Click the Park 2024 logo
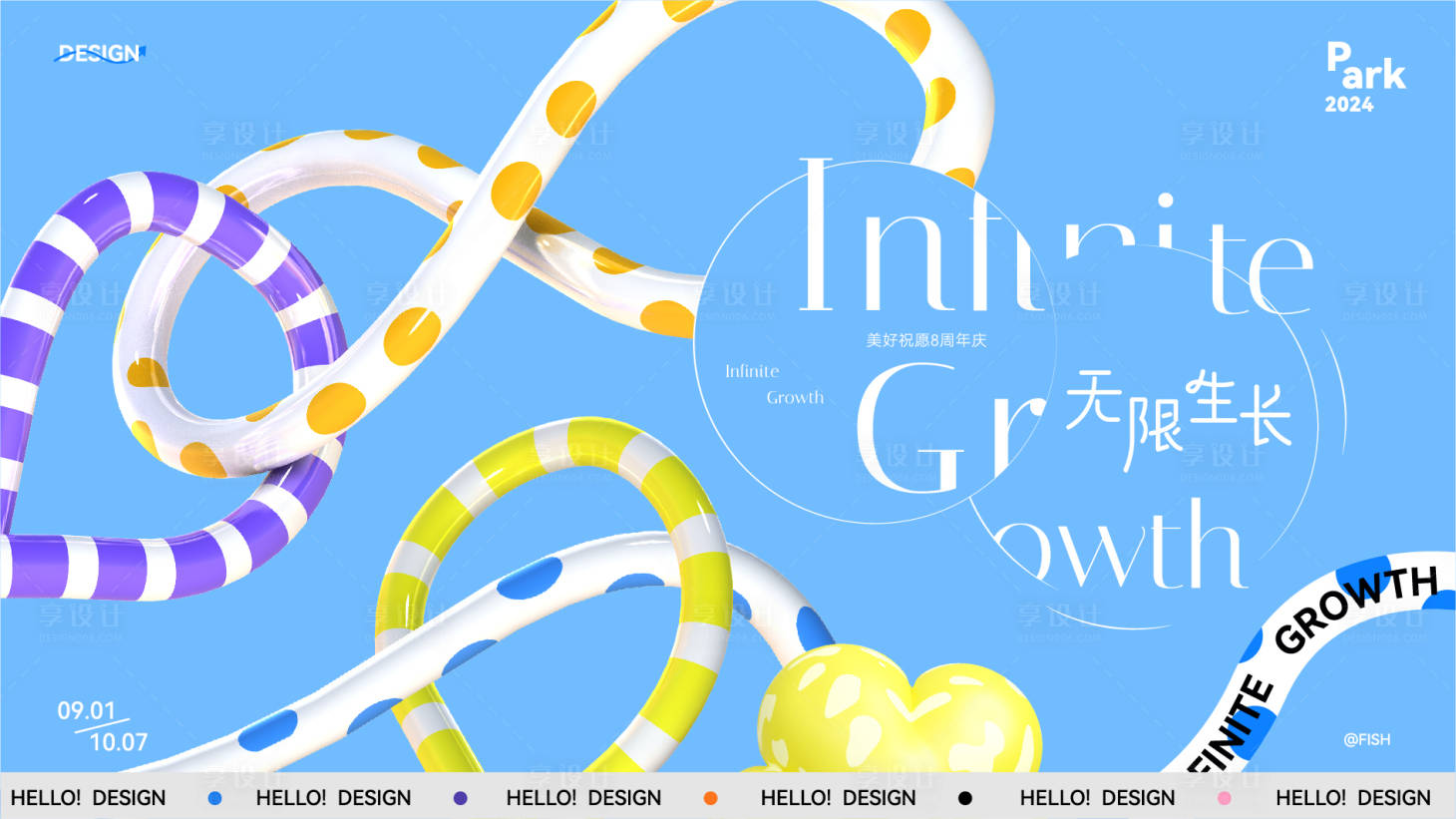The width and height of the screenshot is (1456, 819). [1365, 77]
